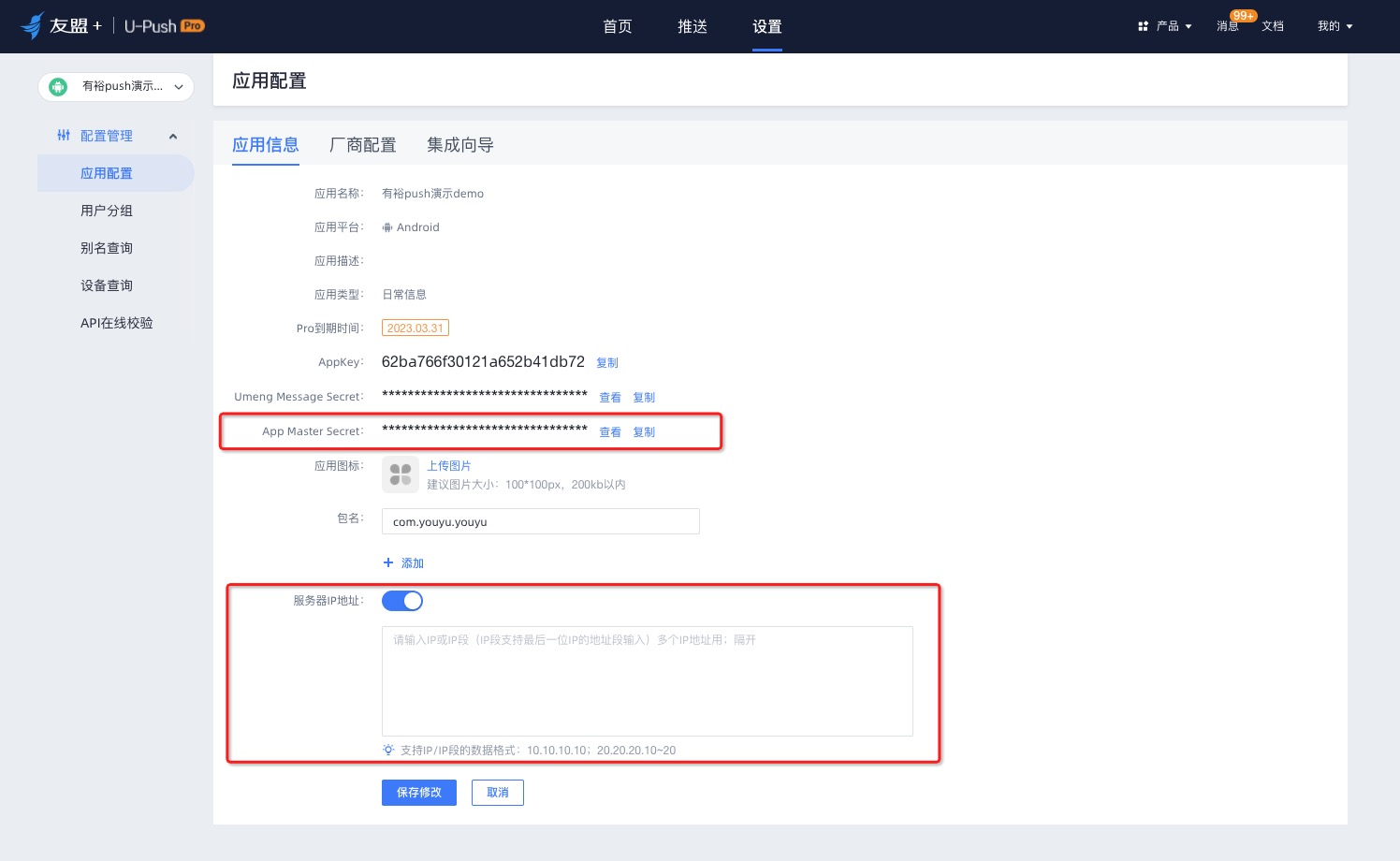Toggle the 服务器IP地址 switch

[x=402, y=601]
